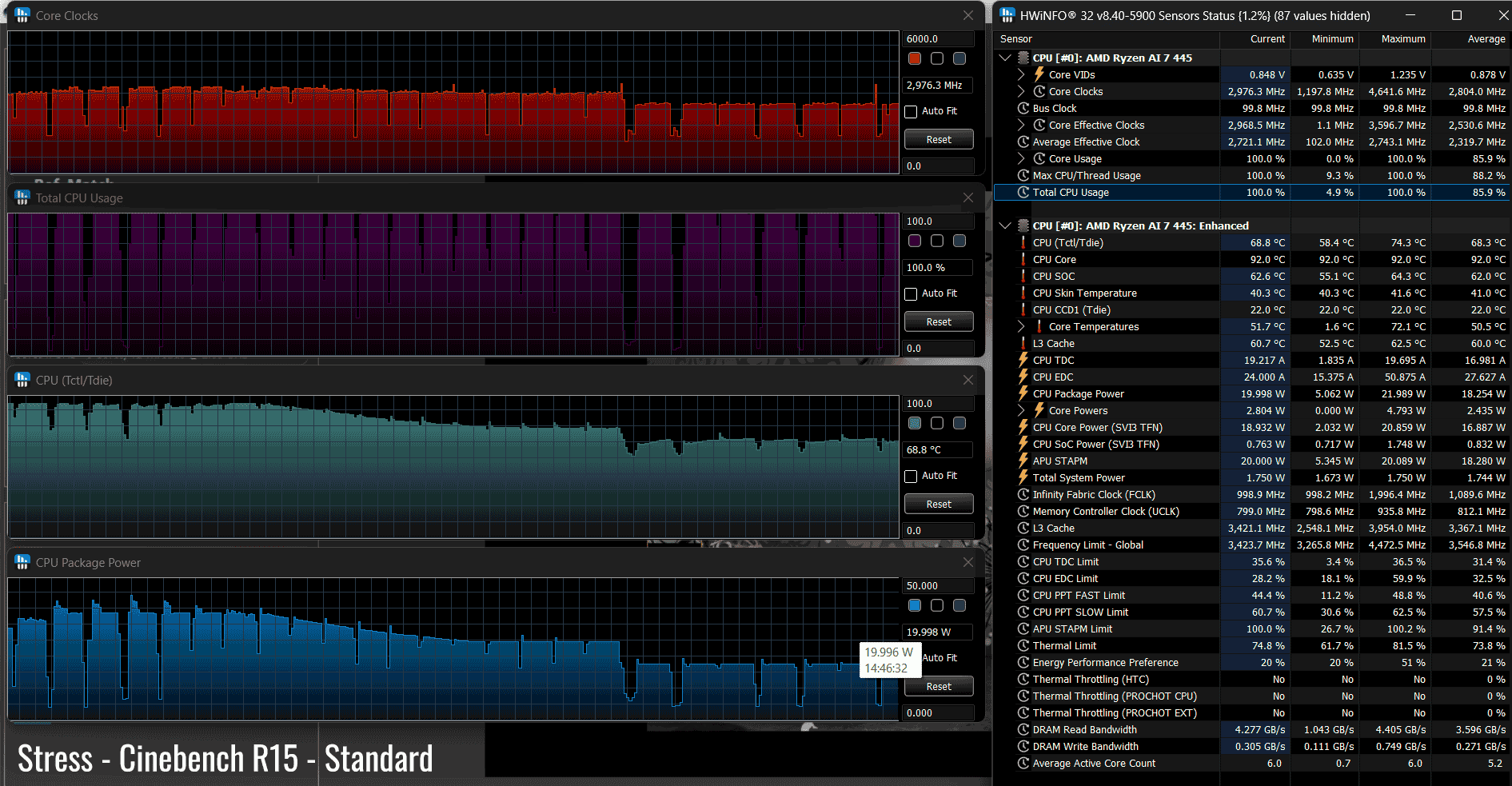Click the lightning bolt icon for Core VIDs

[x=1039, y=74]
